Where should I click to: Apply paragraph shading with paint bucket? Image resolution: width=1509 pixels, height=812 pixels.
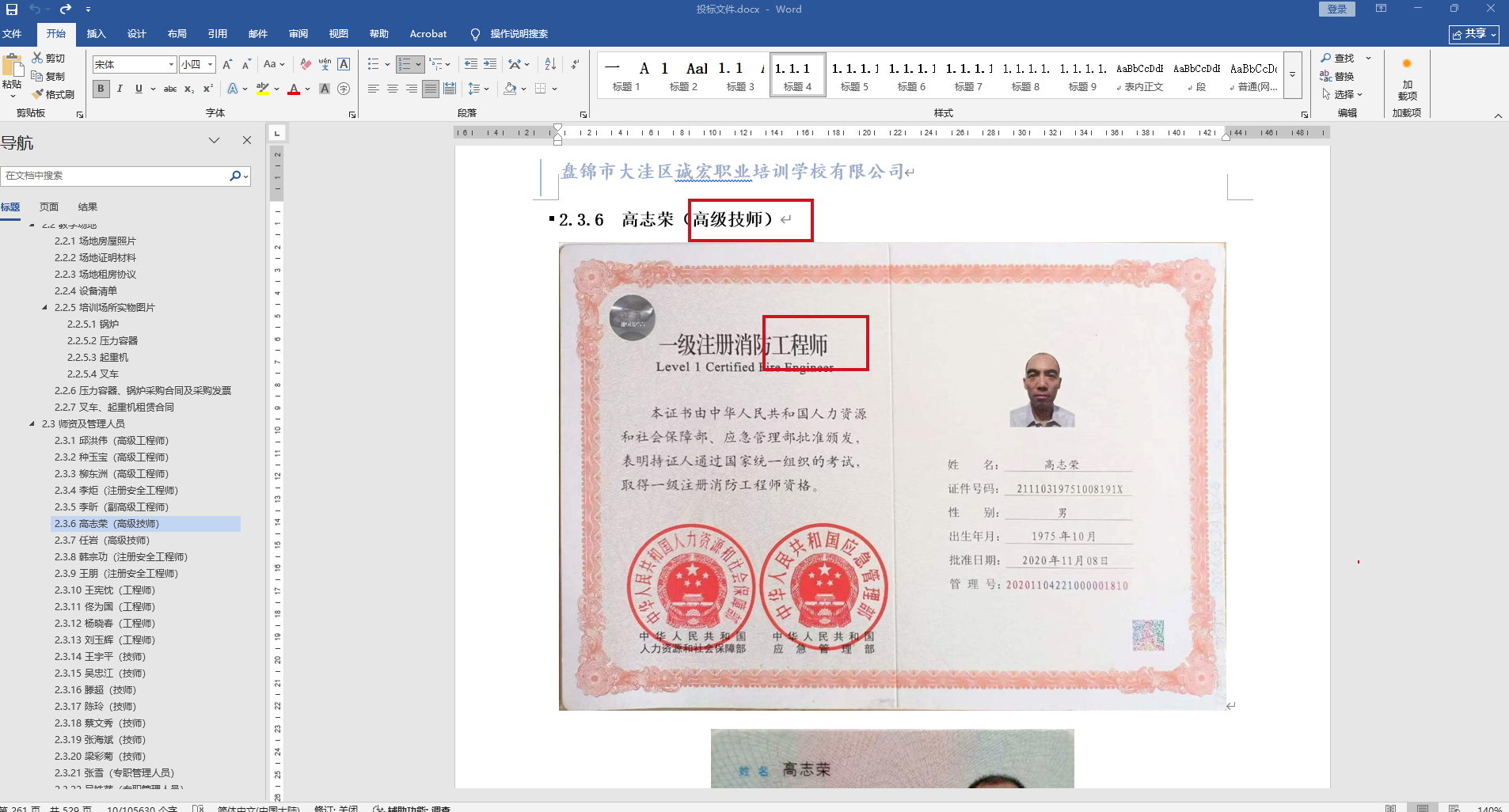click(x=511, y=89)
